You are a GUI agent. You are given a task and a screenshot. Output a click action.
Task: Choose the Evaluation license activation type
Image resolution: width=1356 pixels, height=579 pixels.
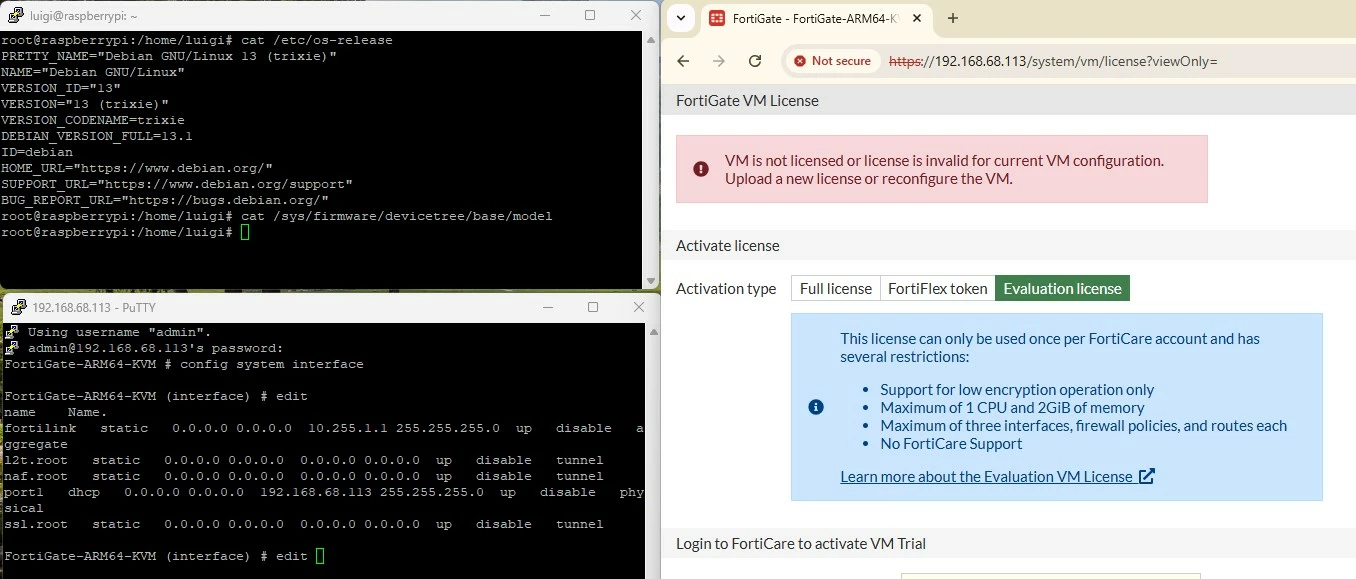click(x=1062, y=289)
